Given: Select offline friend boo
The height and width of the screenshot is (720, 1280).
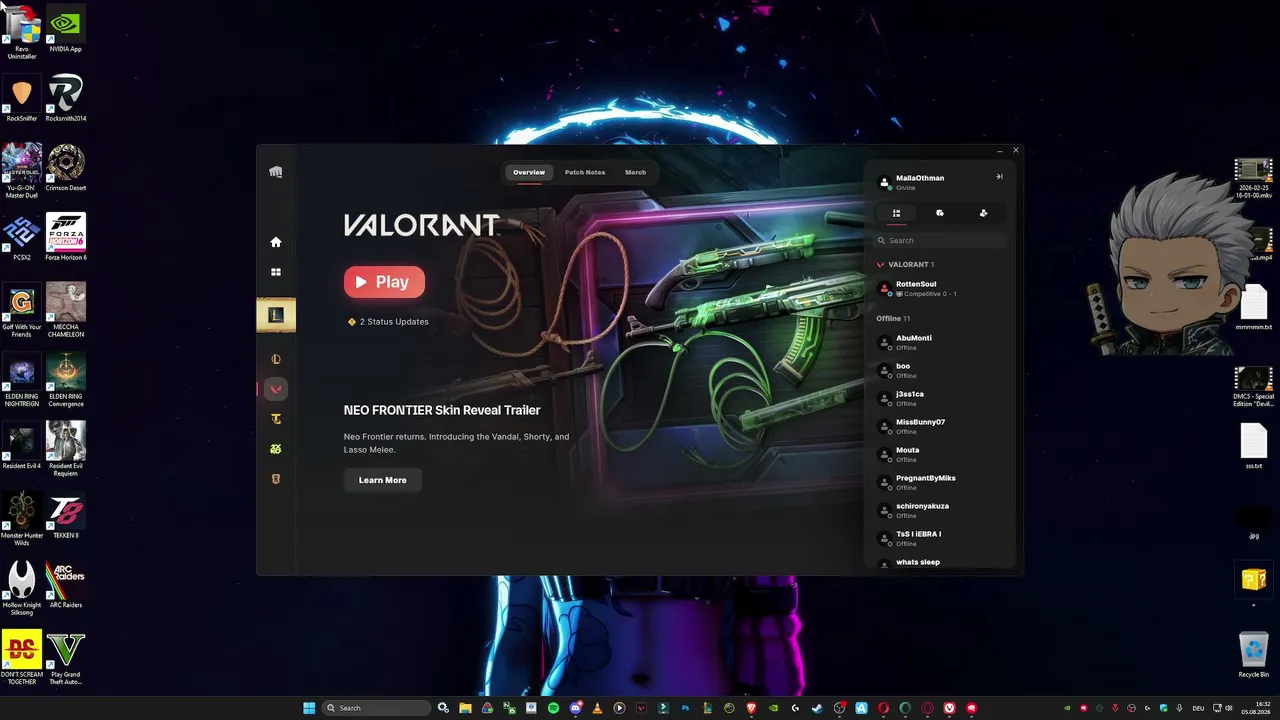Looking at the screenshot, I should [940, 370].
